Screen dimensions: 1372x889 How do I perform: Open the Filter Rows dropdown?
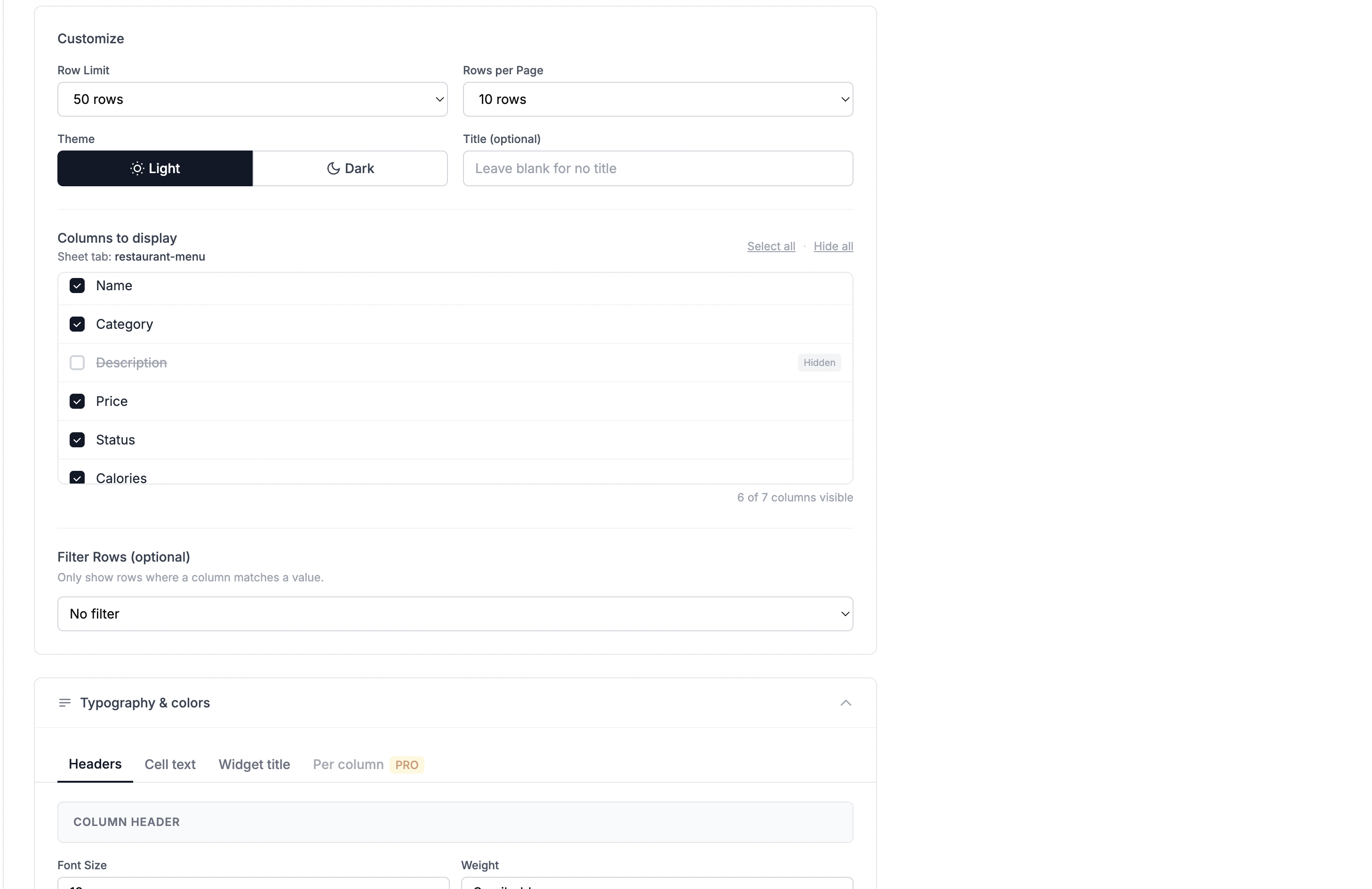click(x=455, y=614)
